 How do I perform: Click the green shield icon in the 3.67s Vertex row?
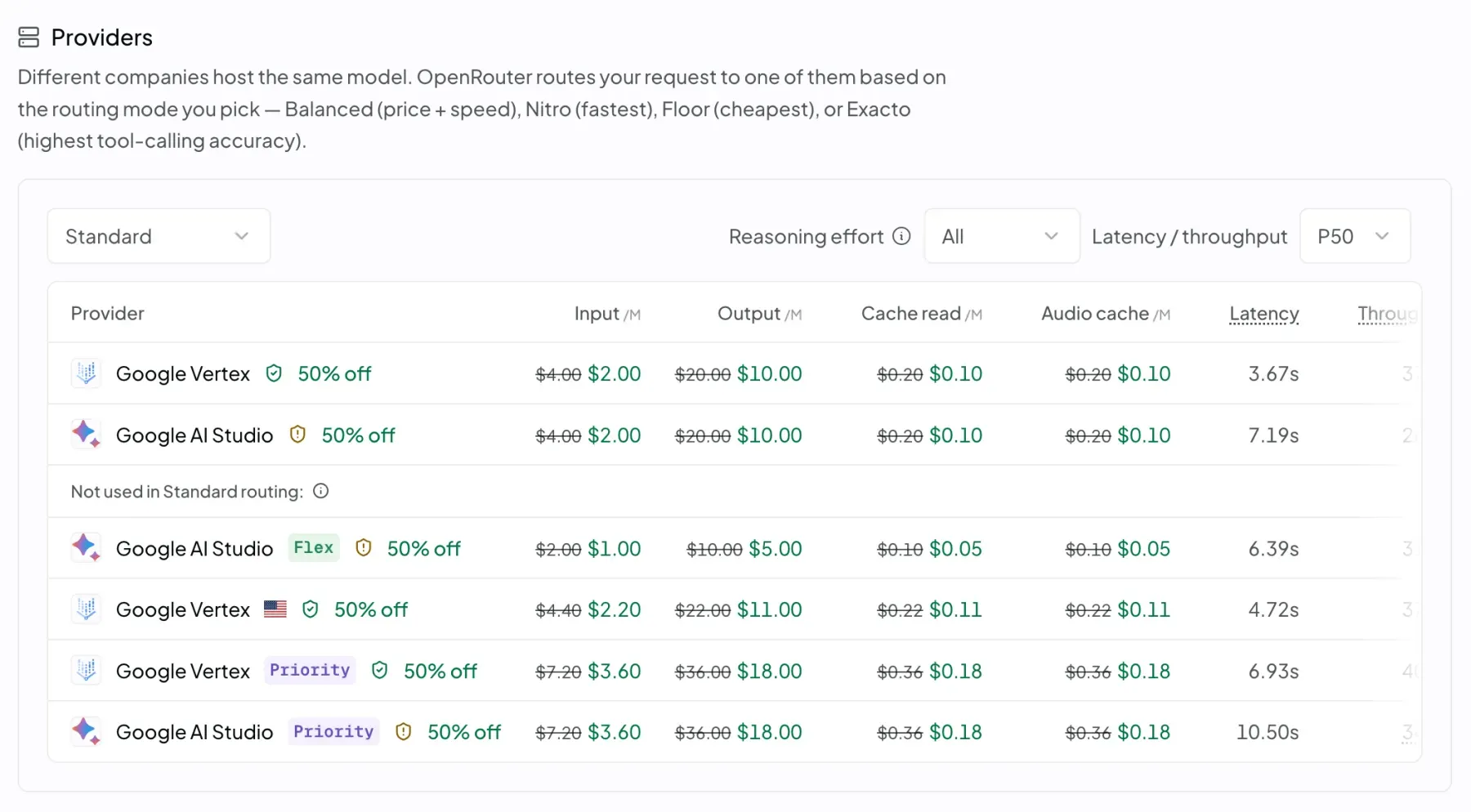(274, 373)
